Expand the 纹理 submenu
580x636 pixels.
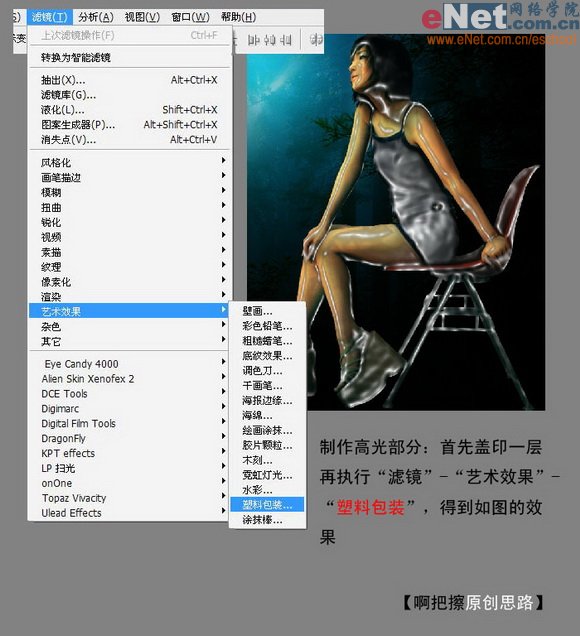click(x=130, y=267)
